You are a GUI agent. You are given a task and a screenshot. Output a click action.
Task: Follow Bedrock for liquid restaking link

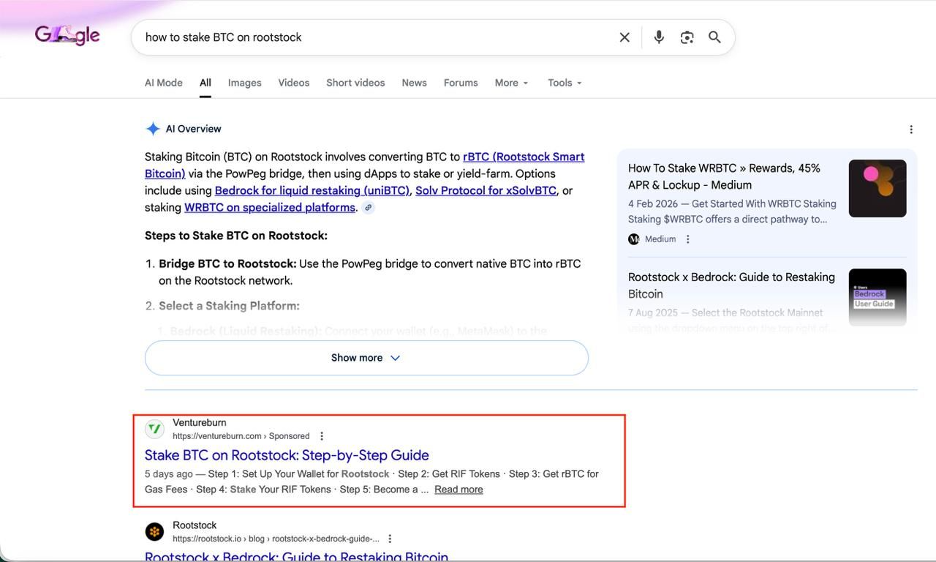point(312,191)
